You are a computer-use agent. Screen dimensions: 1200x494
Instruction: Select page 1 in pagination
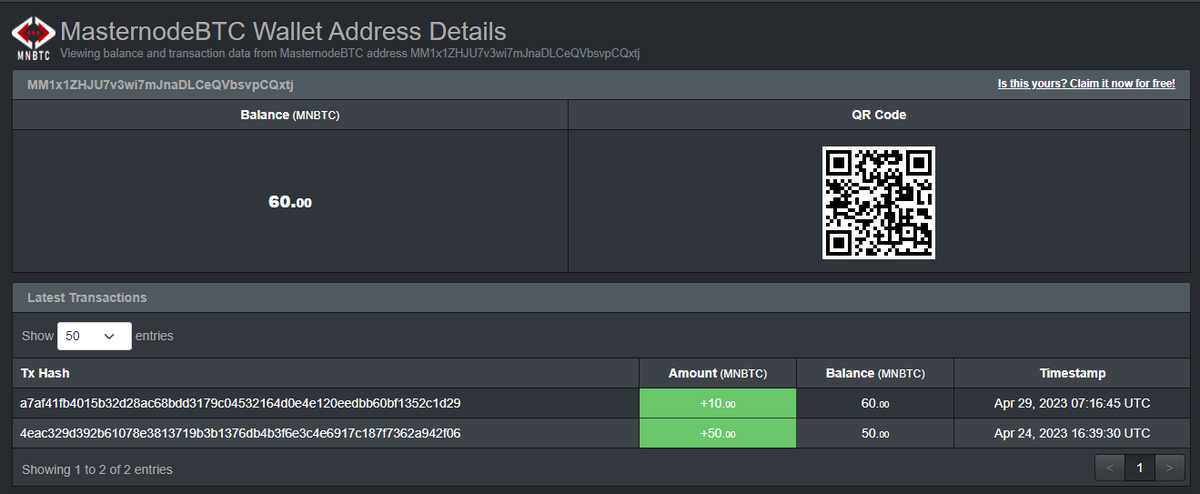point(1139,467)
